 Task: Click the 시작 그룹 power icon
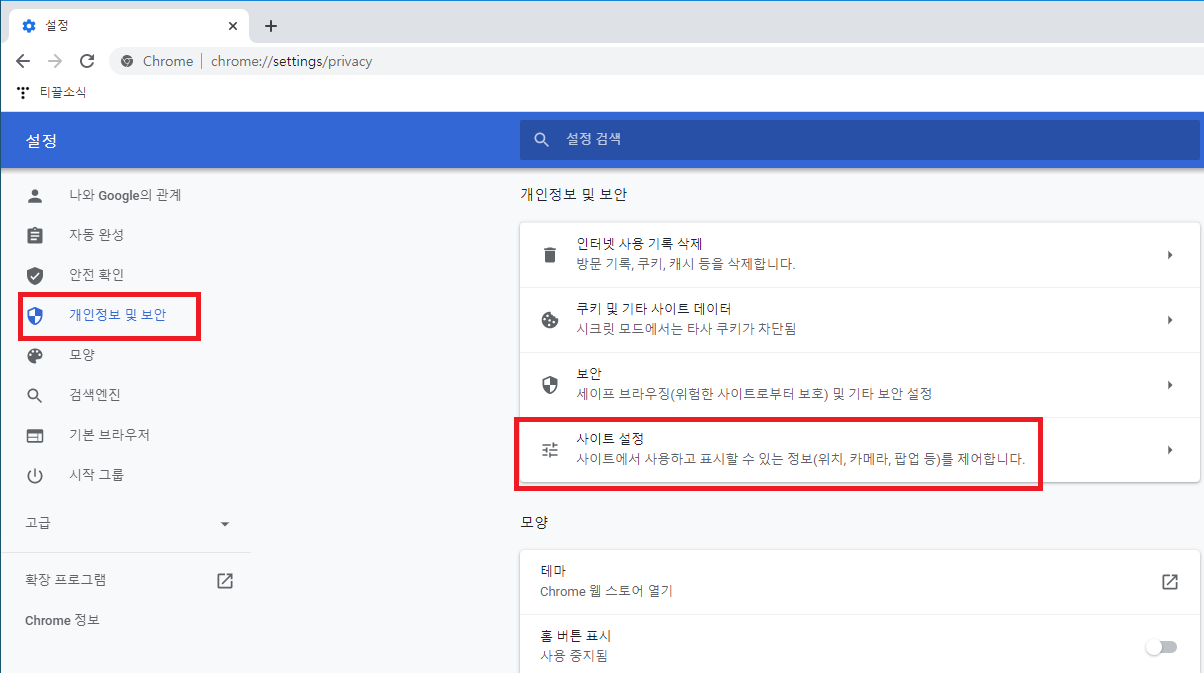point(35,474)
